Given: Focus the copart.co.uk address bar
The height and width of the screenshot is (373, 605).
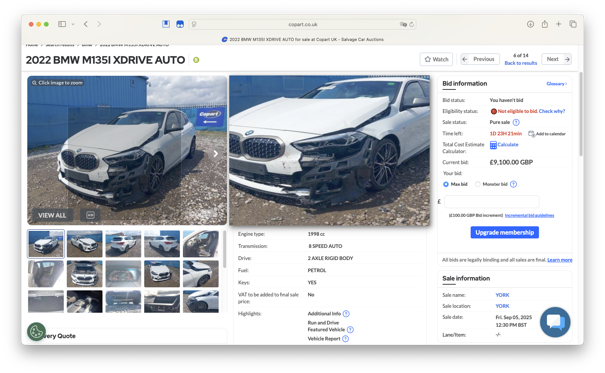Looking at the screenshot, I should click(x=302, y=24).
